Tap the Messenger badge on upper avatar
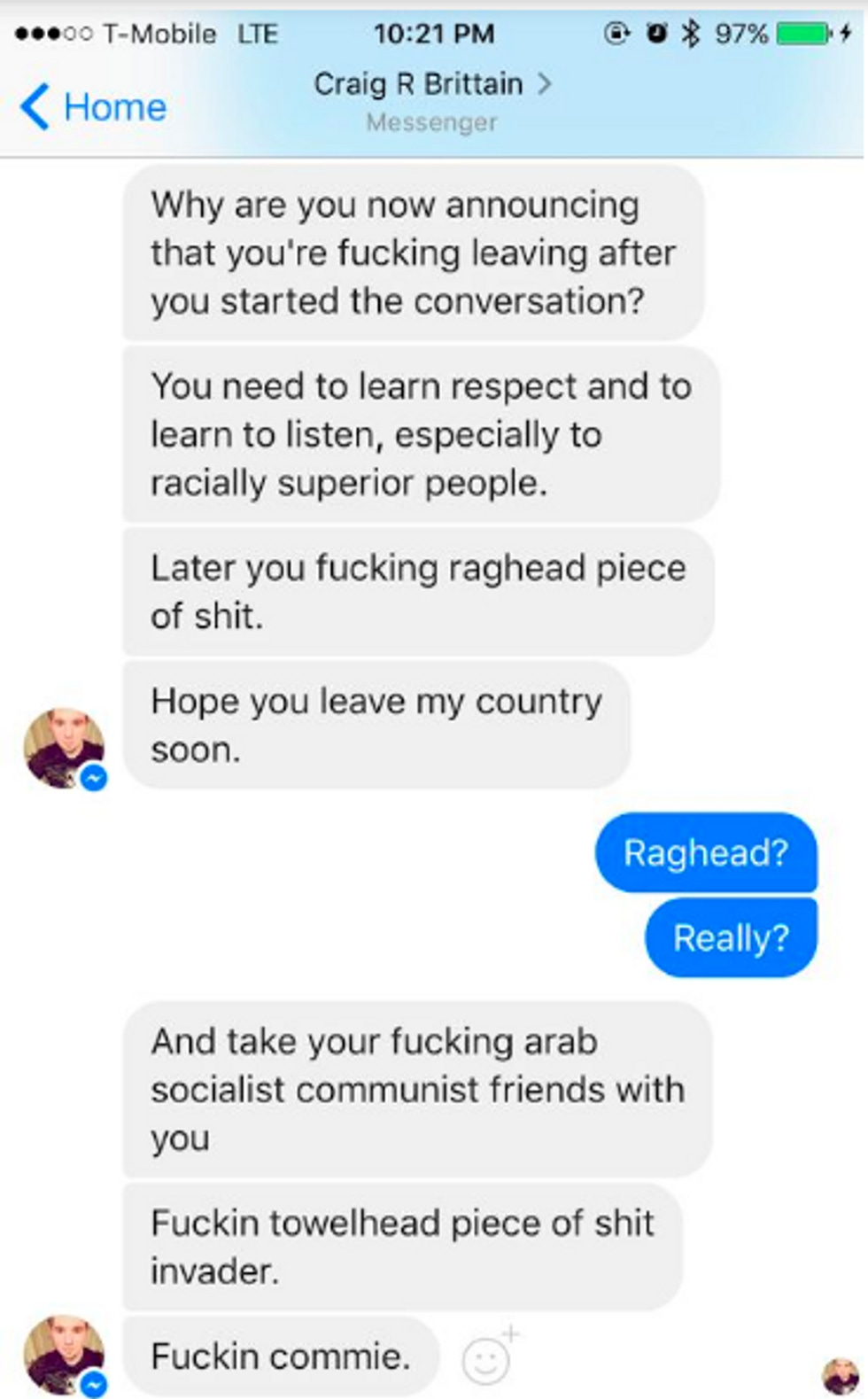 93,778
